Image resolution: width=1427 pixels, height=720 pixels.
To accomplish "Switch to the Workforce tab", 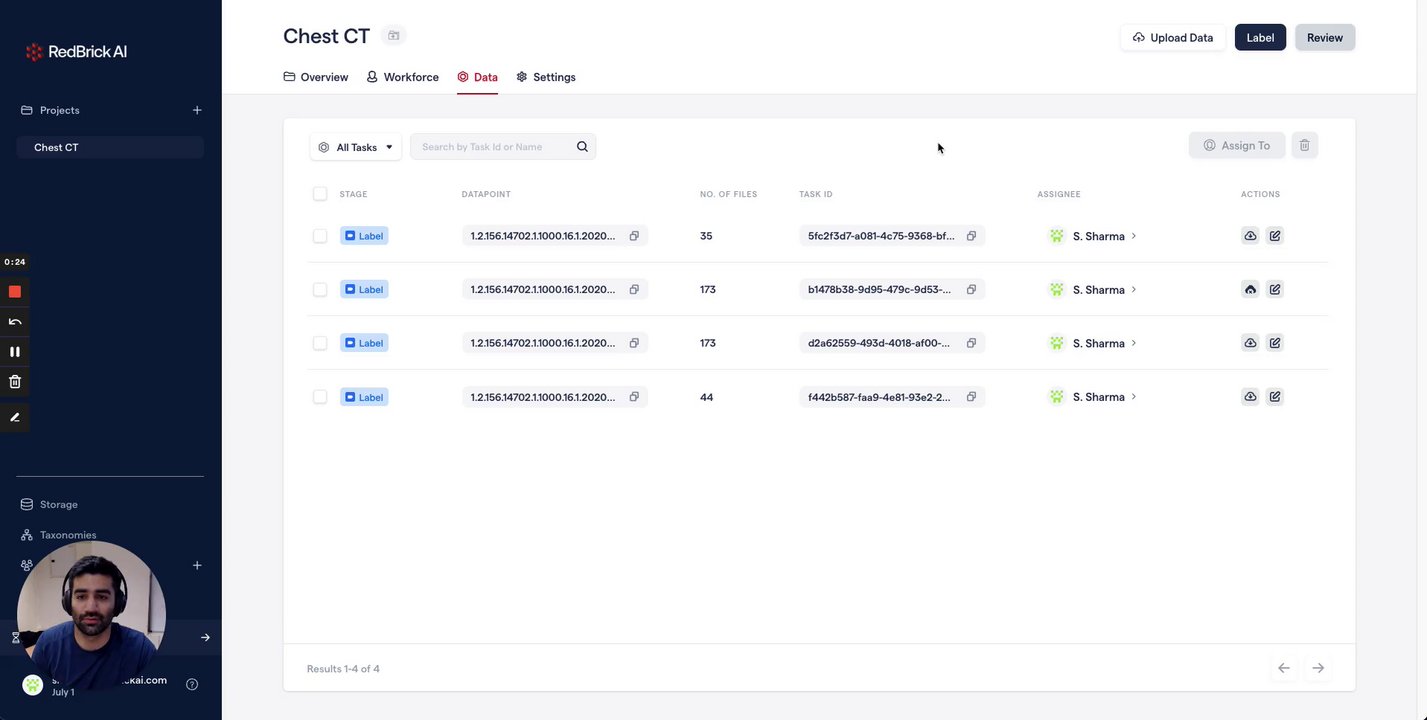I will 402,77.
